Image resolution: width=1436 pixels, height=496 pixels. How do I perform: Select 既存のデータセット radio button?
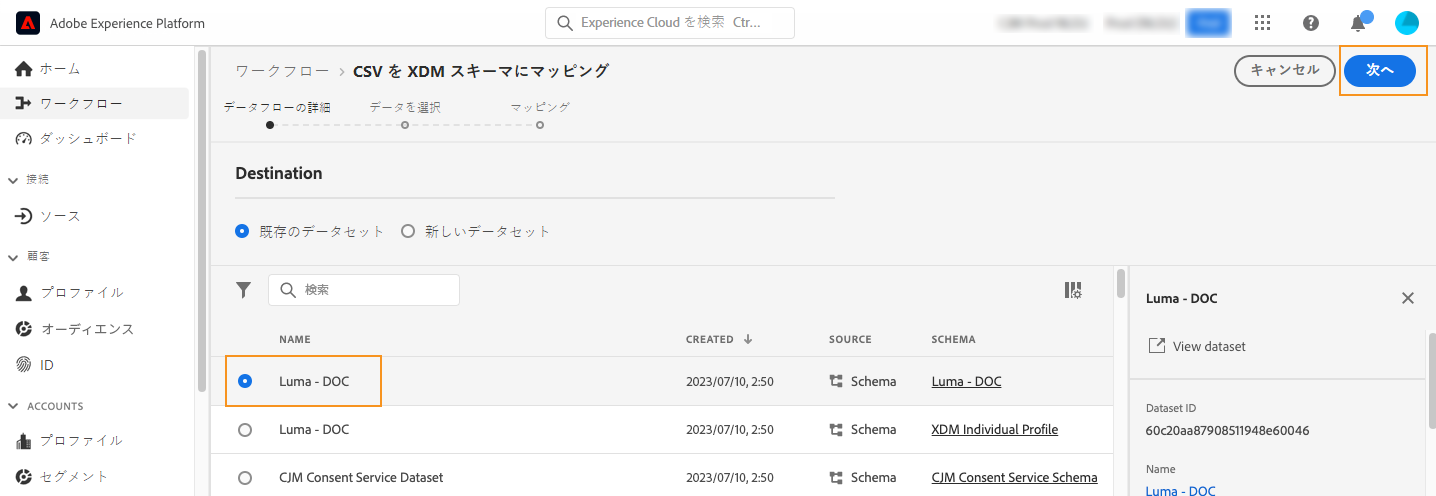[242, 231]
